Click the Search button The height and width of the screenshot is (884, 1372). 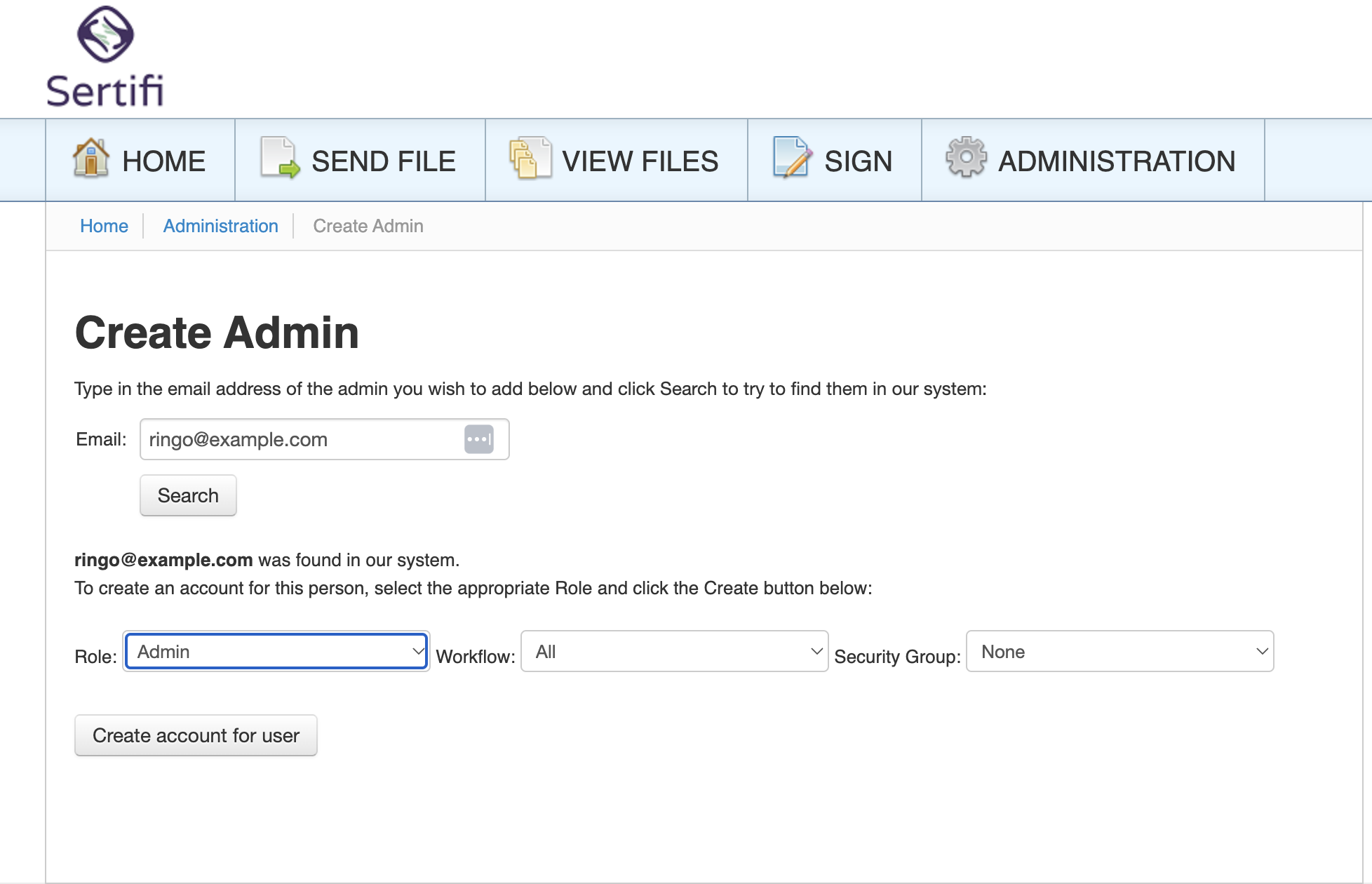(x=188, y=495)
